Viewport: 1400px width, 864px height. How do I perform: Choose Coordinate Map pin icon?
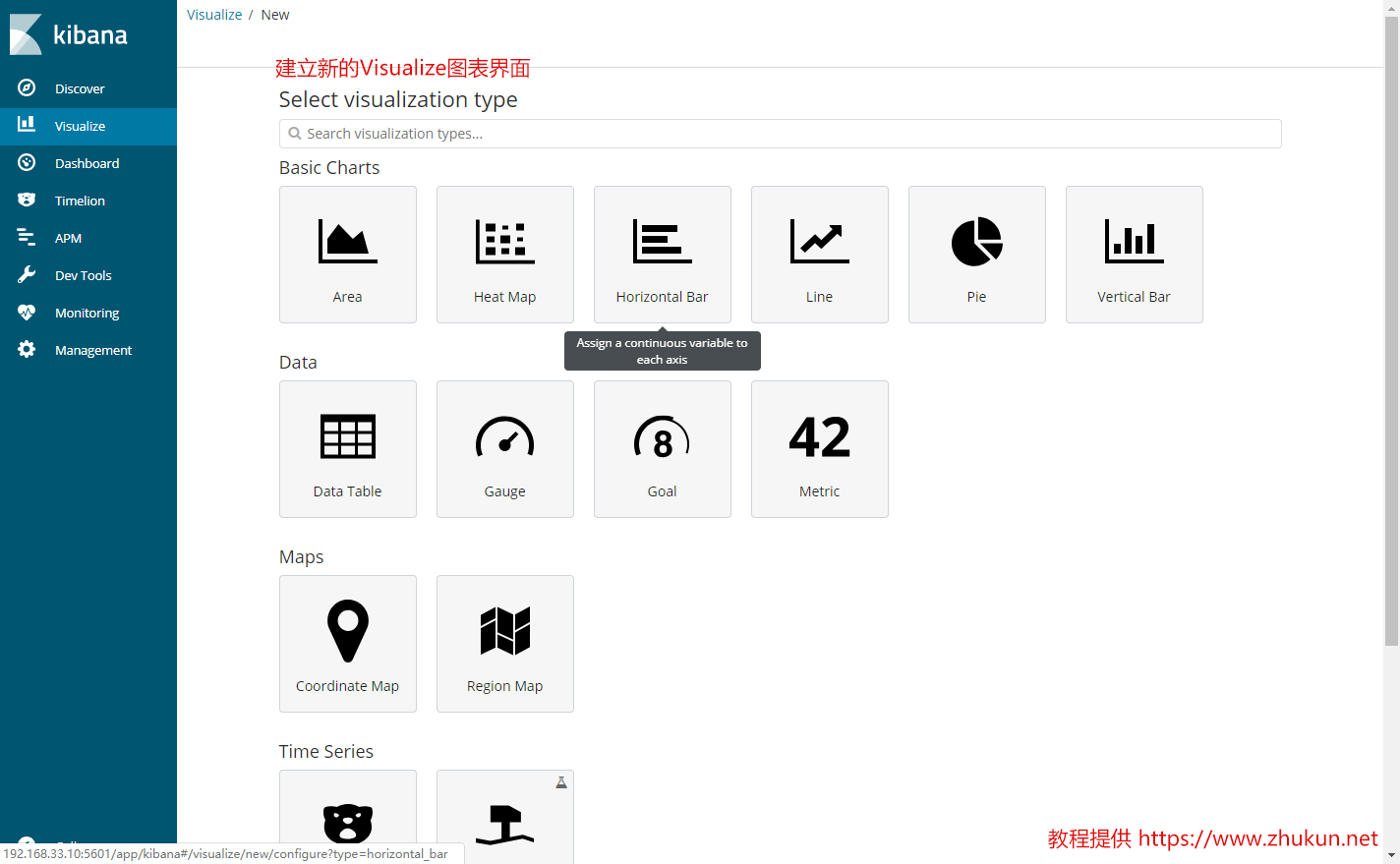tap(347, 630)
